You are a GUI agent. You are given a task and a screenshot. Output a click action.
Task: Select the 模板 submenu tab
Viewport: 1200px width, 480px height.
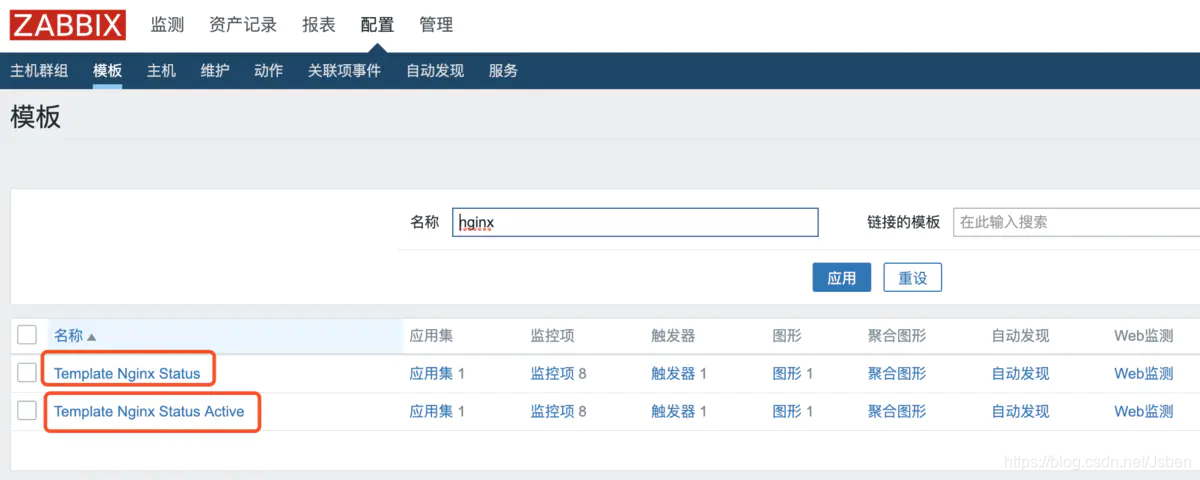tap(107, 71)
